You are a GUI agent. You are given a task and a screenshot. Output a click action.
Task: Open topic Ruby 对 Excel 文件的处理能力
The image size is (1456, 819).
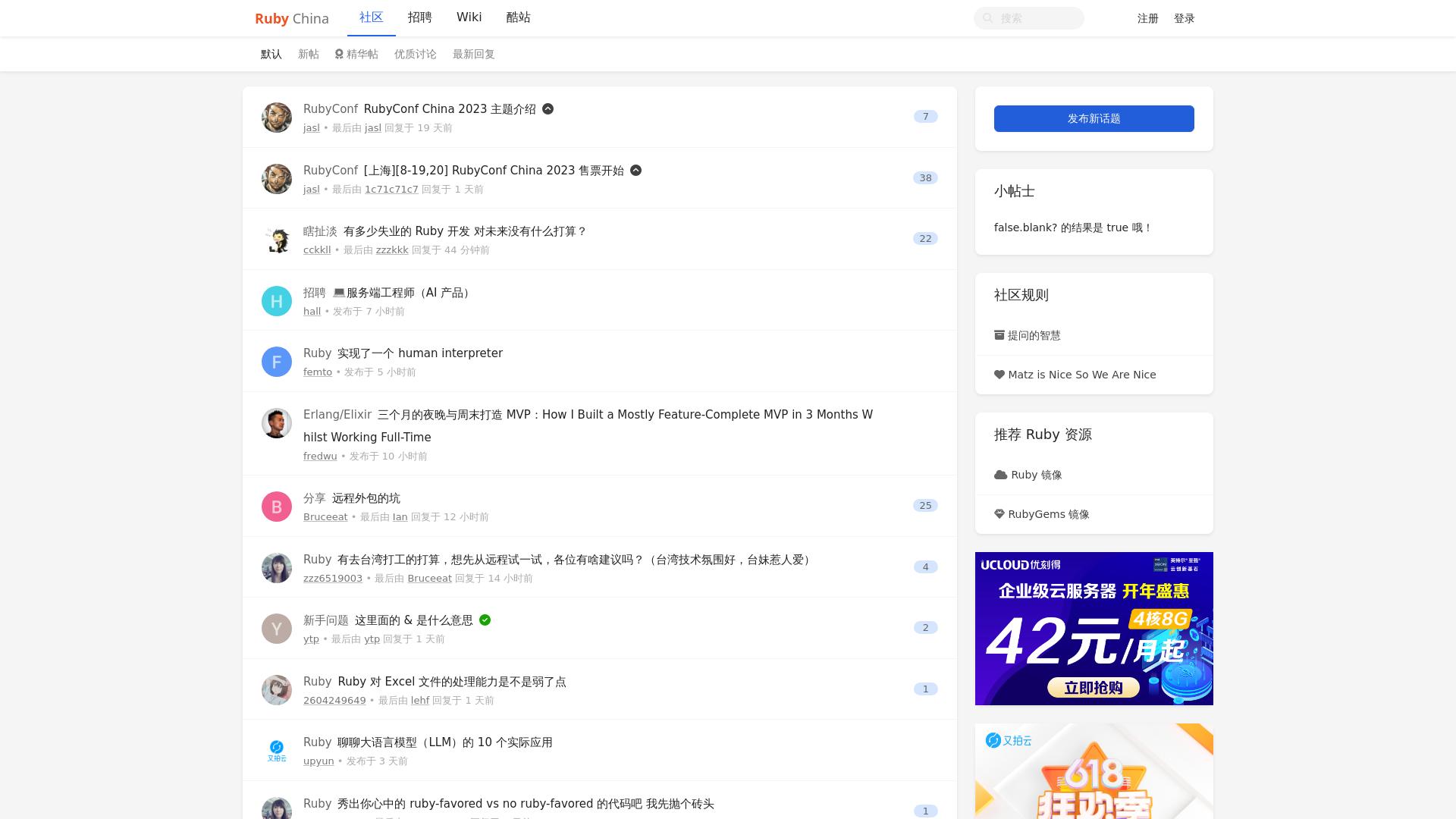(x=452, y=682)
